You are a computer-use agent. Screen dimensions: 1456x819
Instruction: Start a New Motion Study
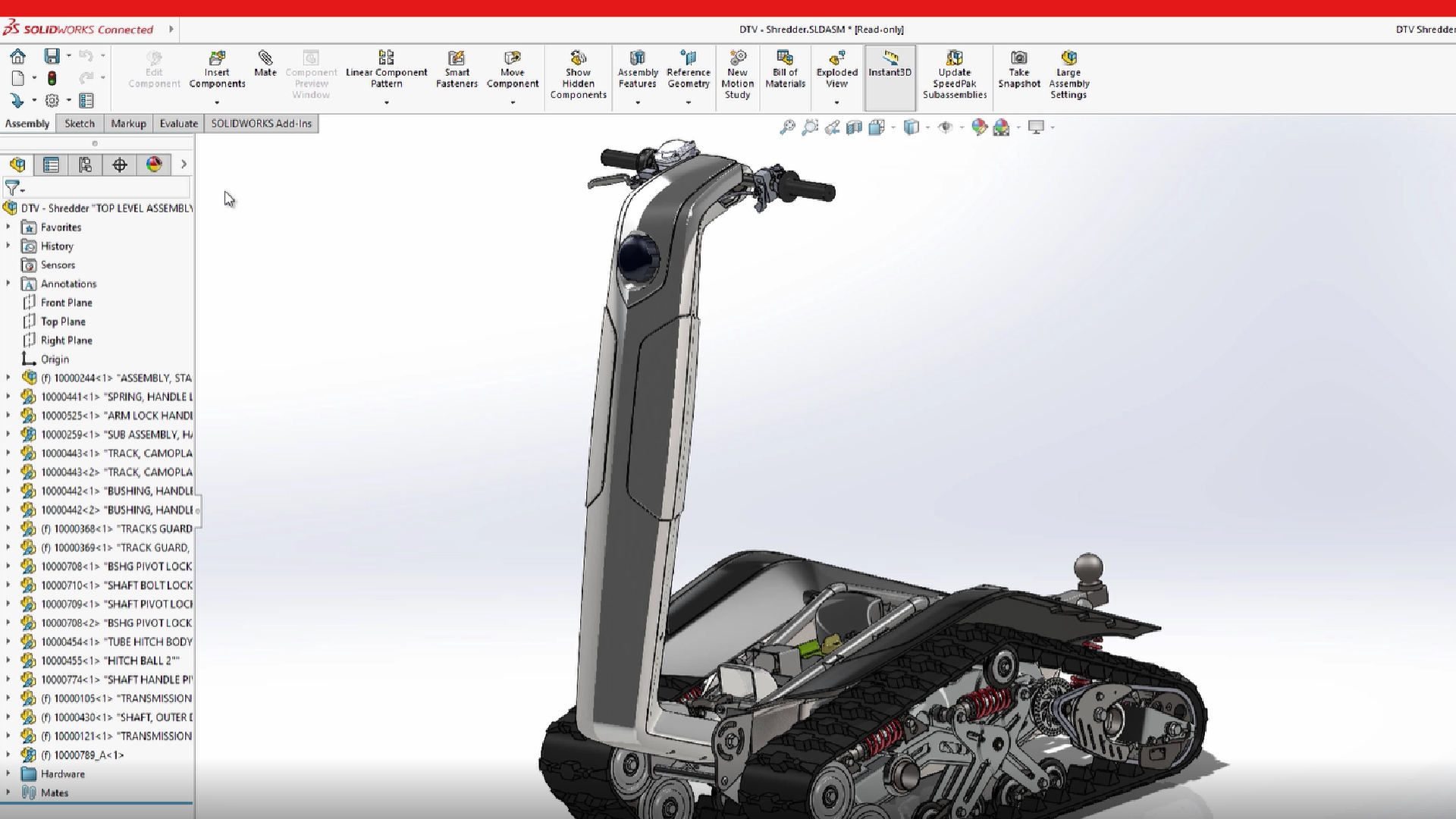tap(738, 74)
